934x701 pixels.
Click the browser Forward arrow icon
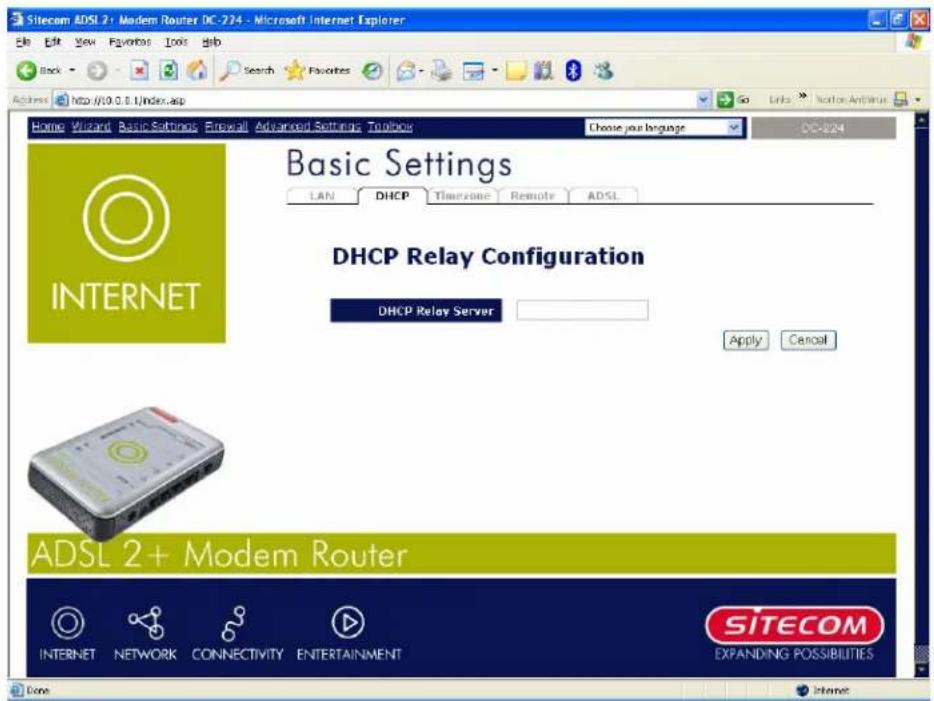[x=96, y=71]
